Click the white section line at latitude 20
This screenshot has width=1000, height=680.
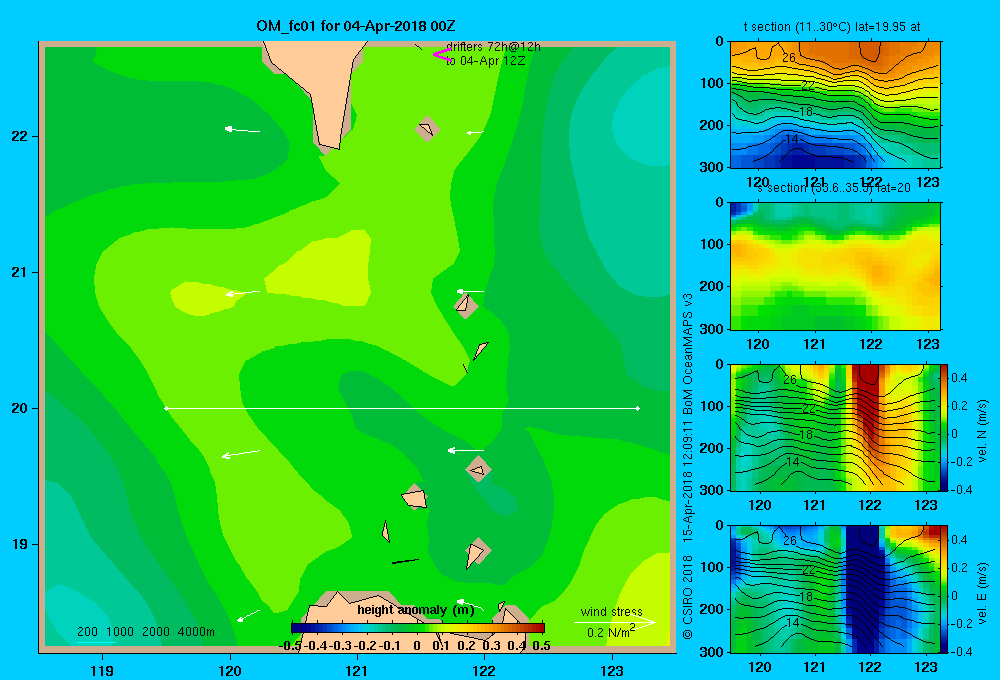click(x=402, y=408)
